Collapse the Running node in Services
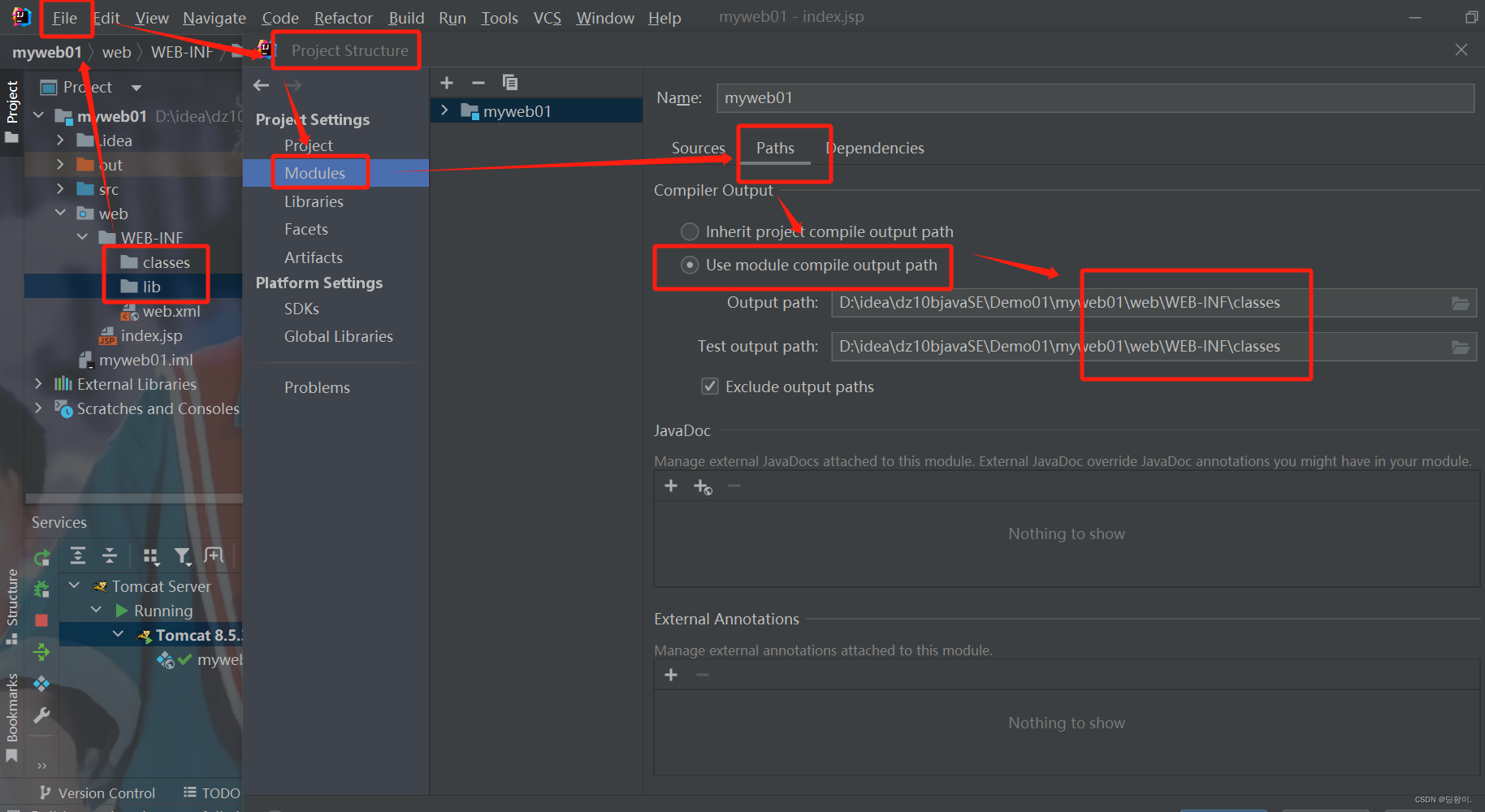 [97, 610]
